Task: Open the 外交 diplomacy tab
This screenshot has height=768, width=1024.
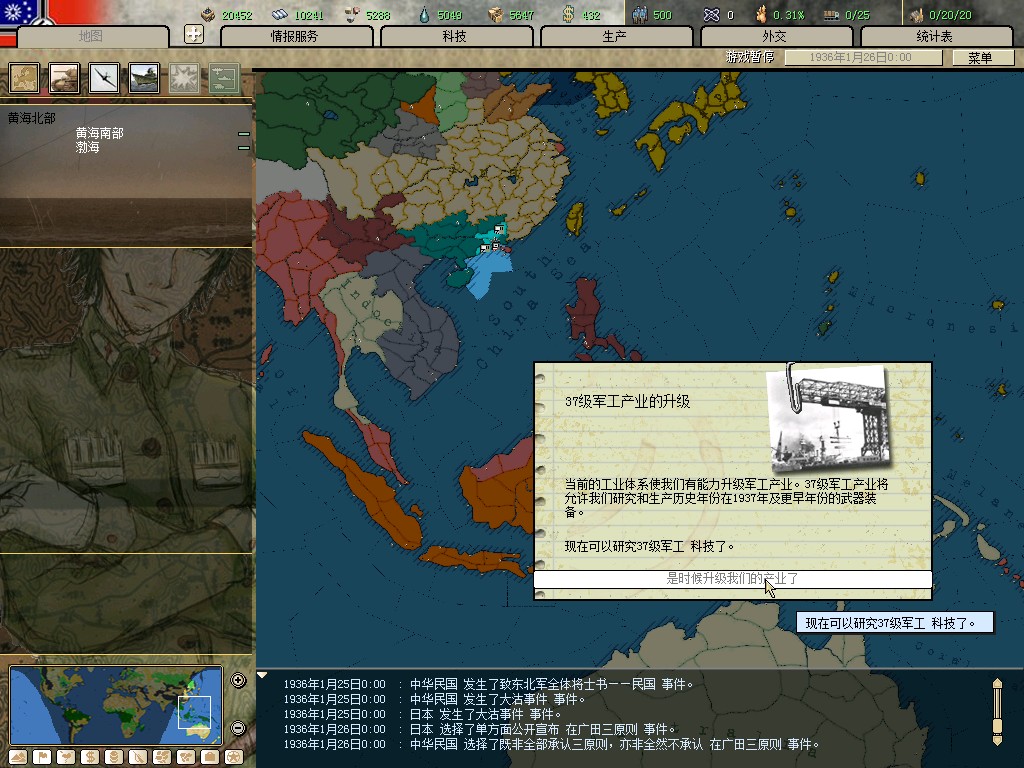Action: click(776, 36)
